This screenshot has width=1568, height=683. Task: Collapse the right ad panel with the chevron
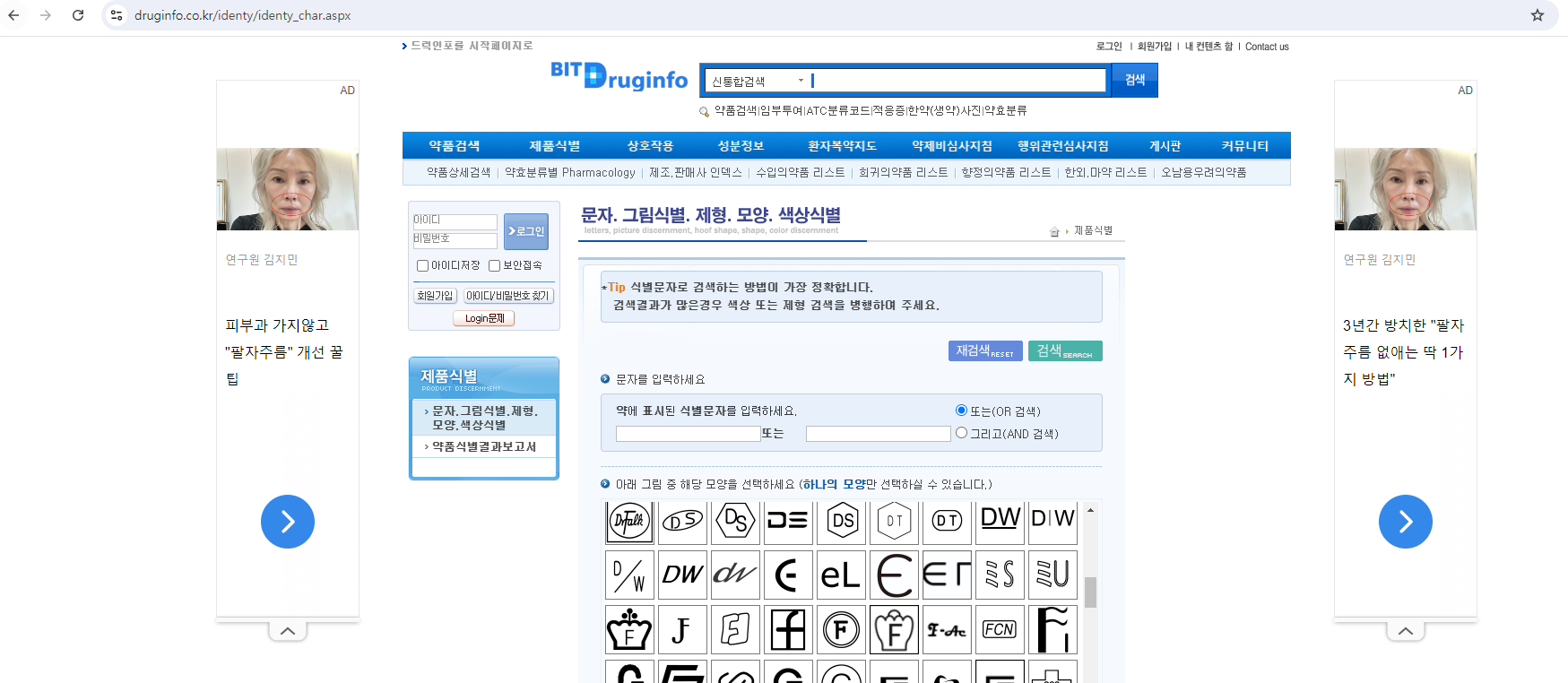pos(1406,631)
